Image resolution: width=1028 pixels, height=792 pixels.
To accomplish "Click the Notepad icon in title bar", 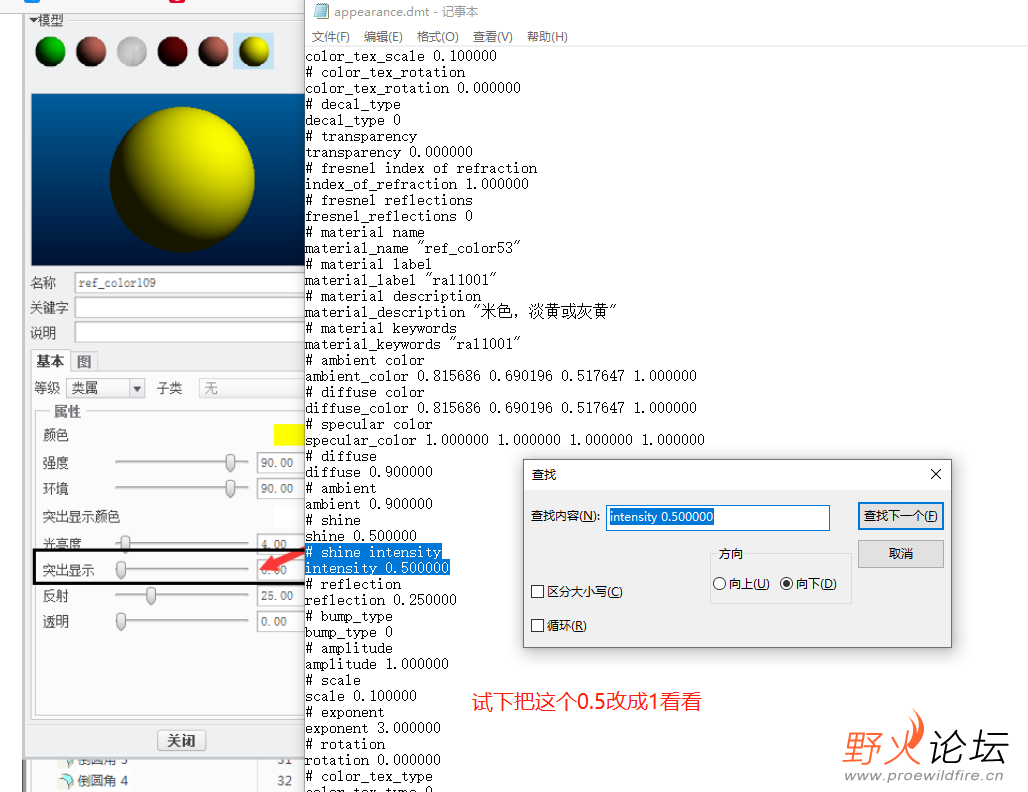I will 321,10.
